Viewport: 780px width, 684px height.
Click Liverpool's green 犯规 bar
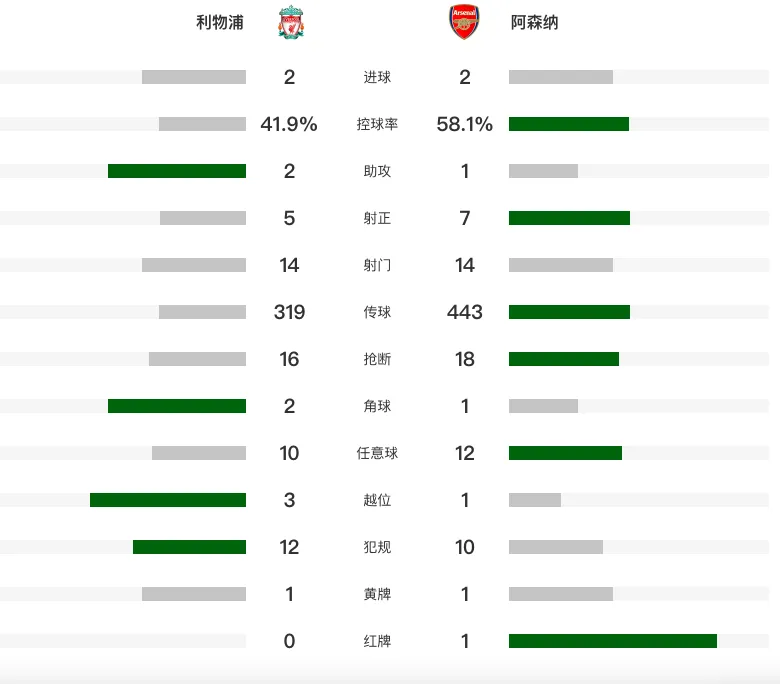point(190,547)
